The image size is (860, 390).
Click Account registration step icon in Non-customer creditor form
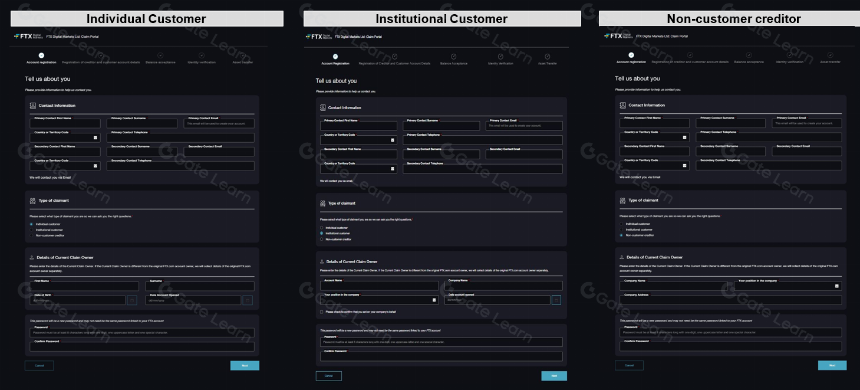point(631,55)
